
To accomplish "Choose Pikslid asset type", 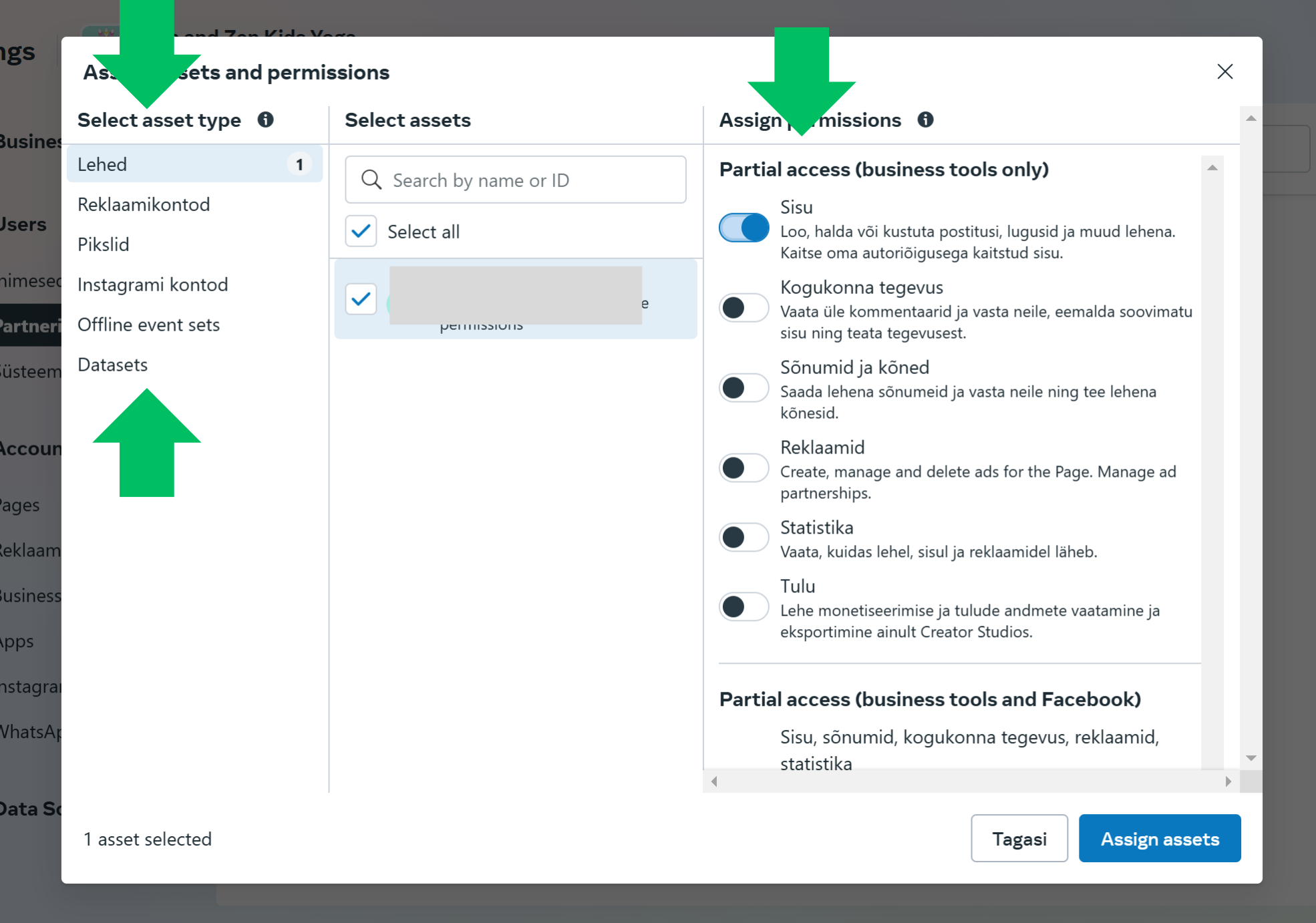I will click(104, 244).
